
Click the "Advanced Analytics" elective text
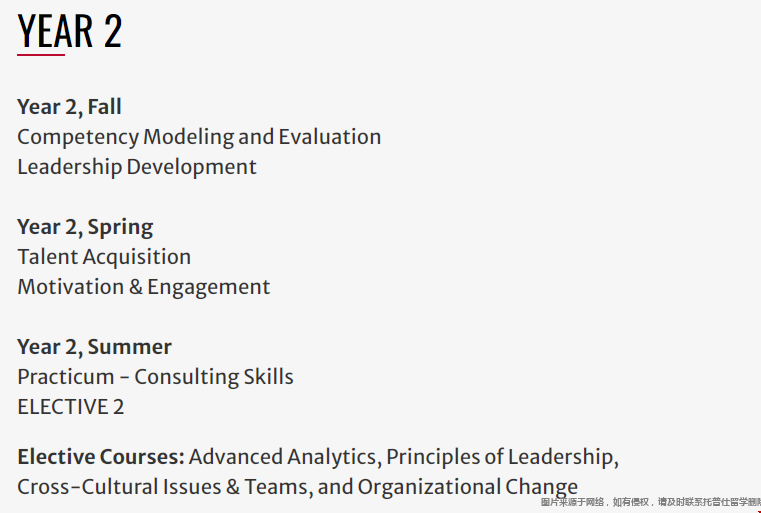point(283,457)
